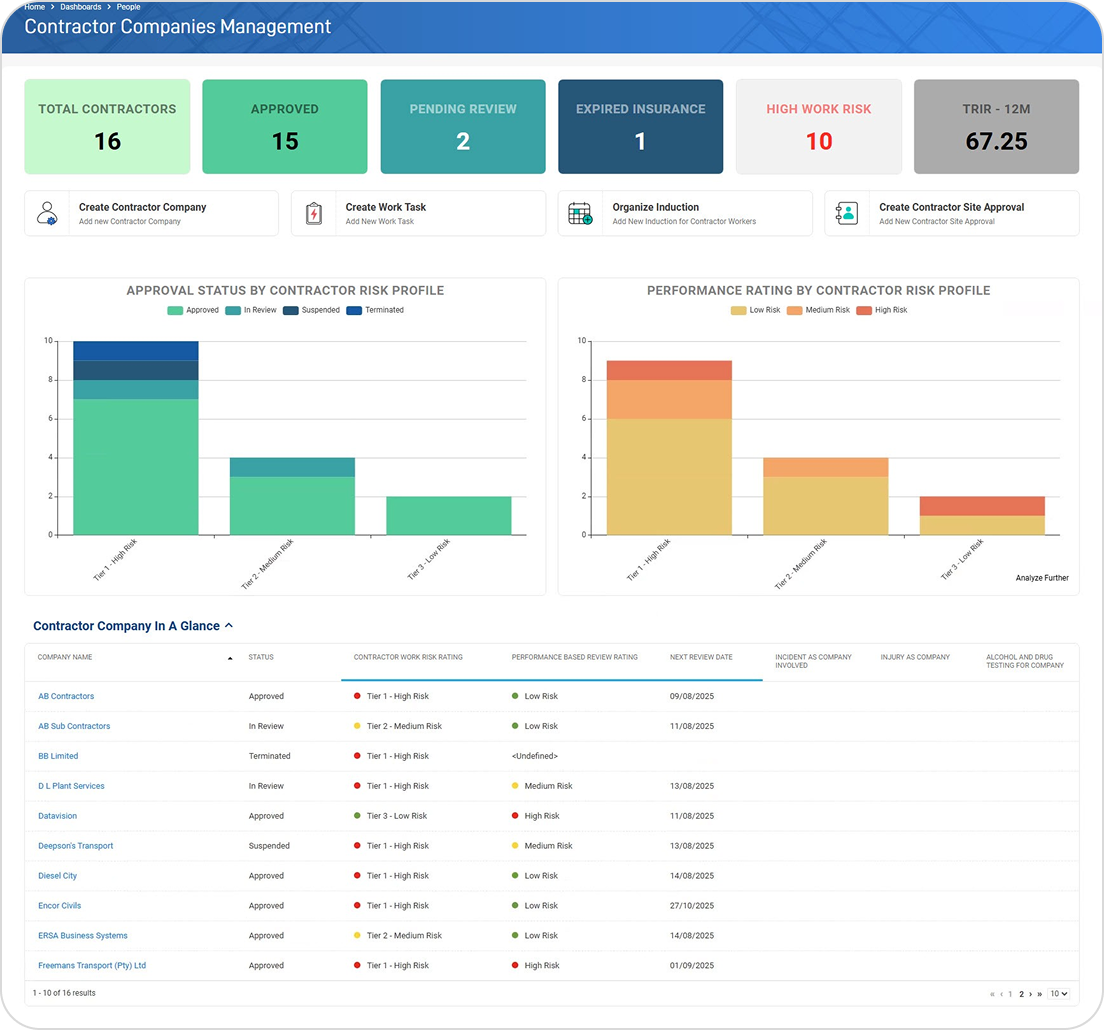Click the Analyze Further link

click(1042, 578)
